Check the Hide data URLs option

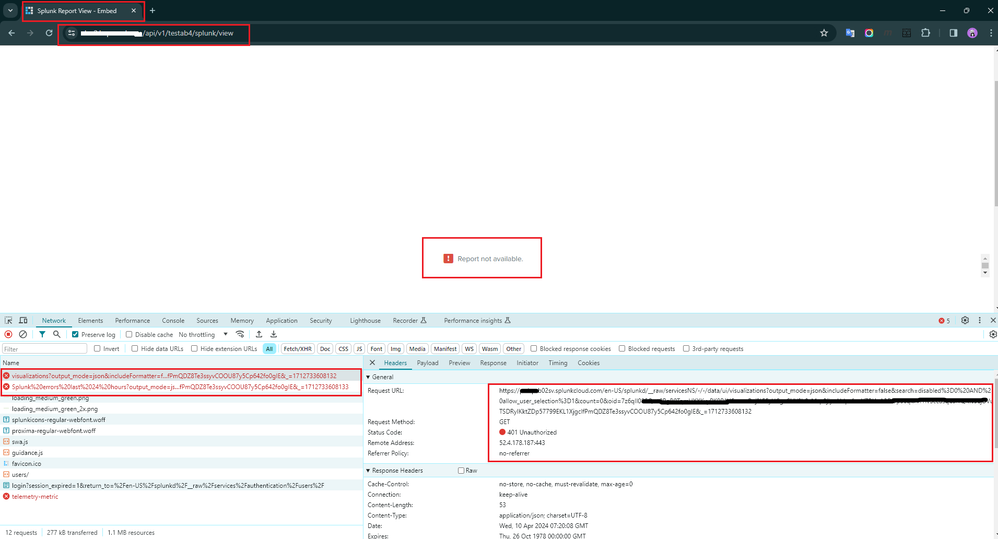pyautogui.click(x=134, y=349)
